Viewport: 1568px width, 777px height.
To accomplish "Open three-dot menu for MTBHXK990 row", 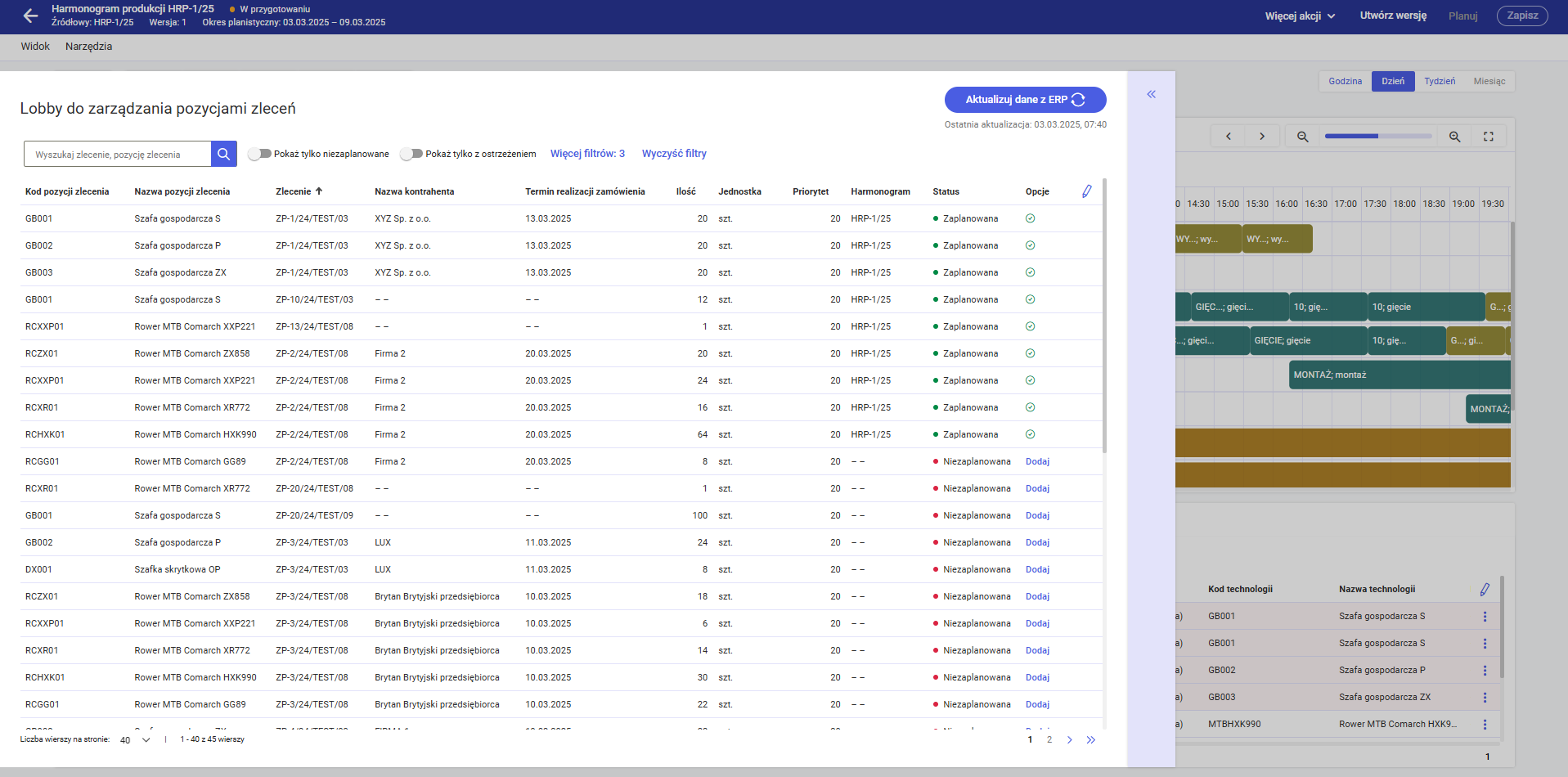I will 1485,724.
